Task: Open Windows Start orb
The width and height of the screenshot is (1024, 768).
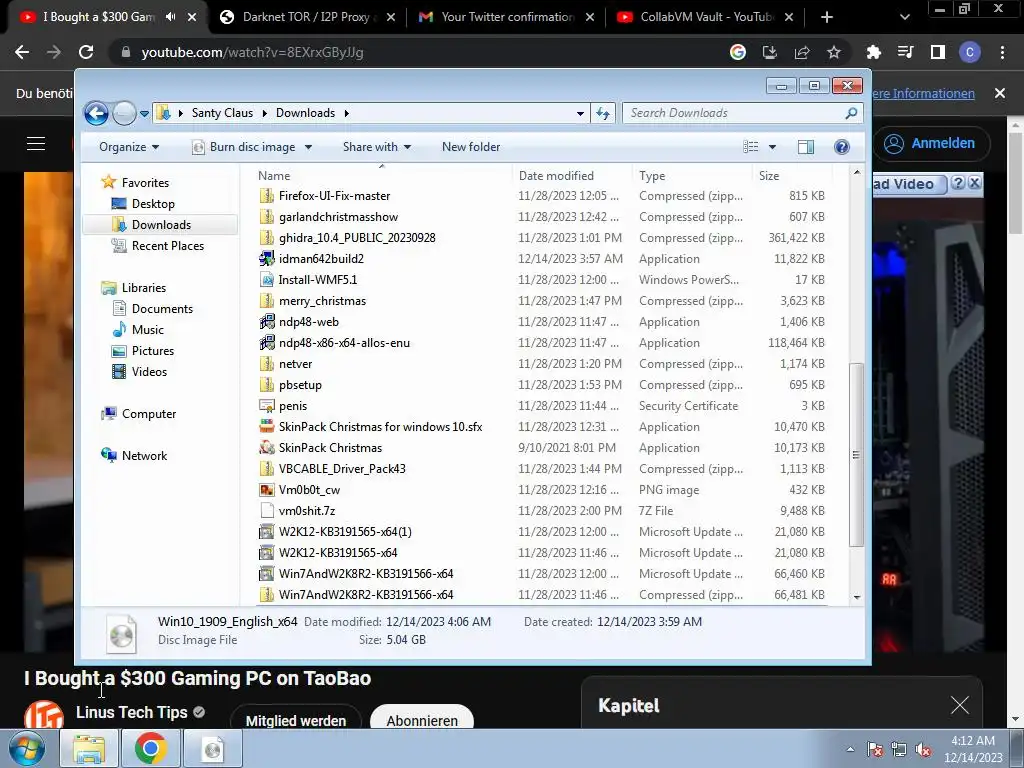Action: (x=27, y=748)
